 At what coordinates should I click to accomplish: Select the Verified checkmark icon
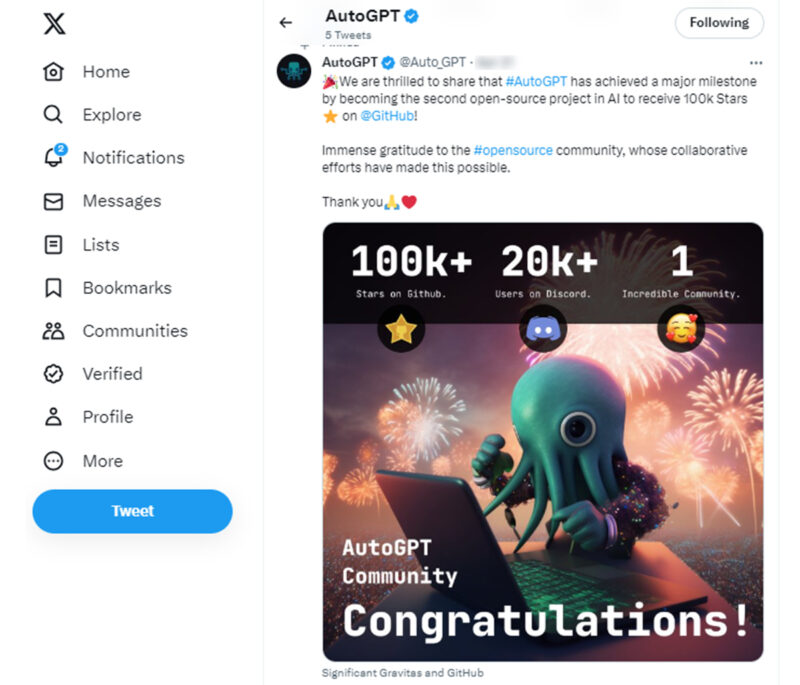[x=55, y=374]
